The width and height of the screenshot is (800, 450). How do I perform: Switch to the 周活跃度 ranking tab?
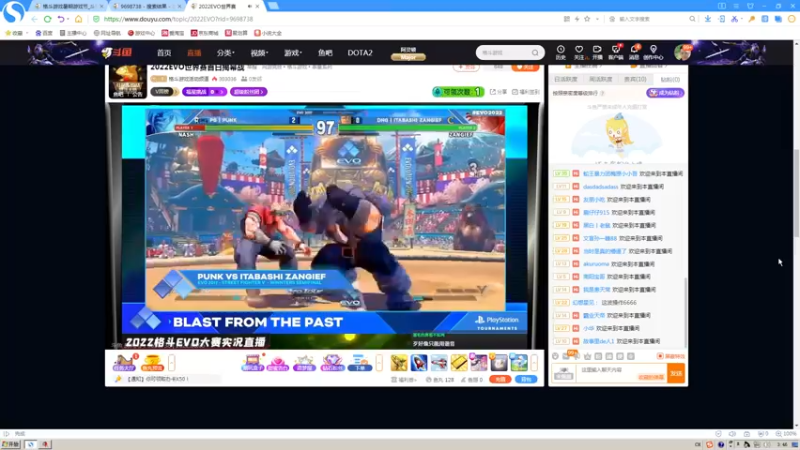coord(601,80)
